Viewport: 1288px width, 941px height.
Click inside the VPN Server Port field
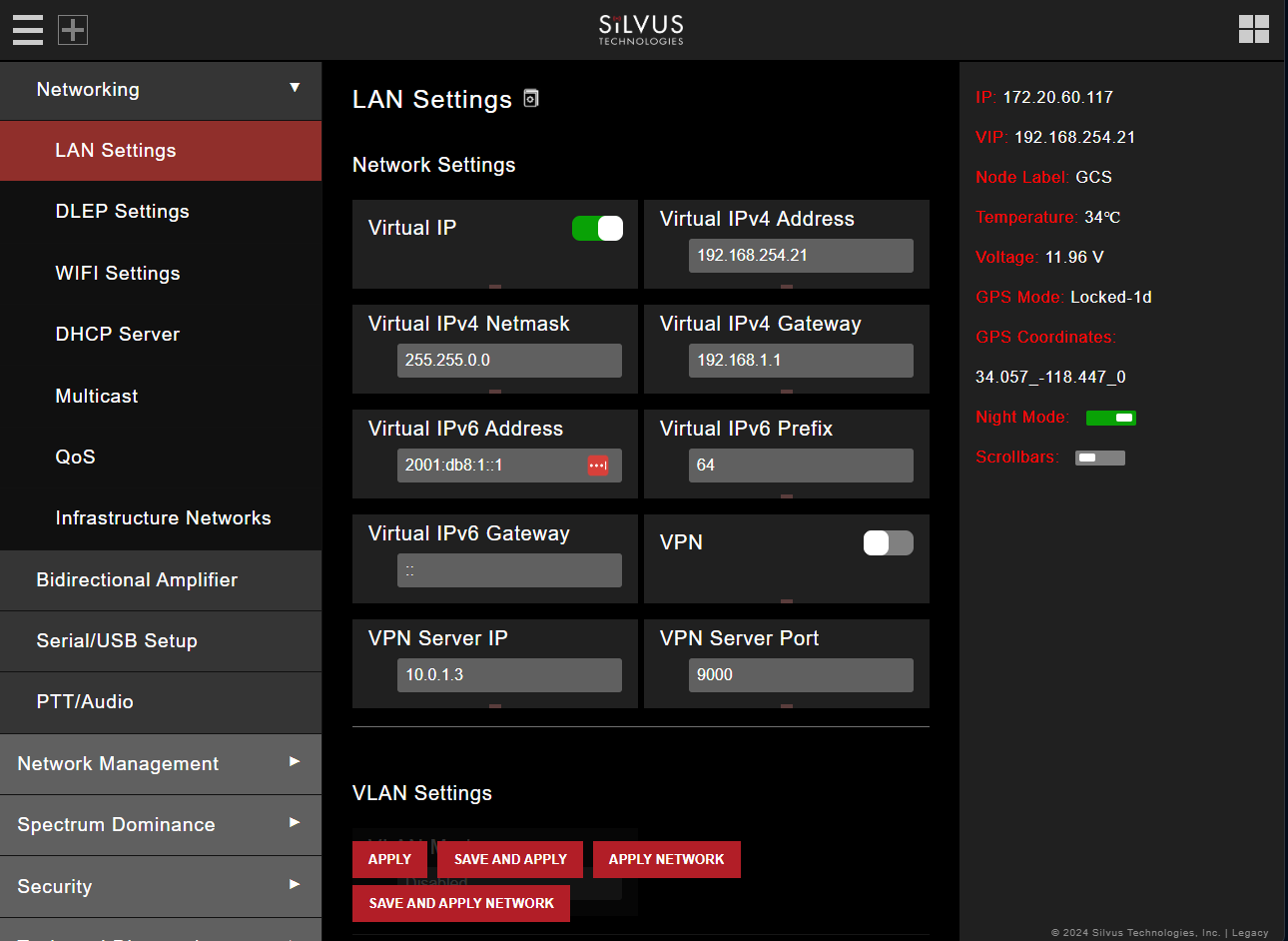click(x=801, y=675)
